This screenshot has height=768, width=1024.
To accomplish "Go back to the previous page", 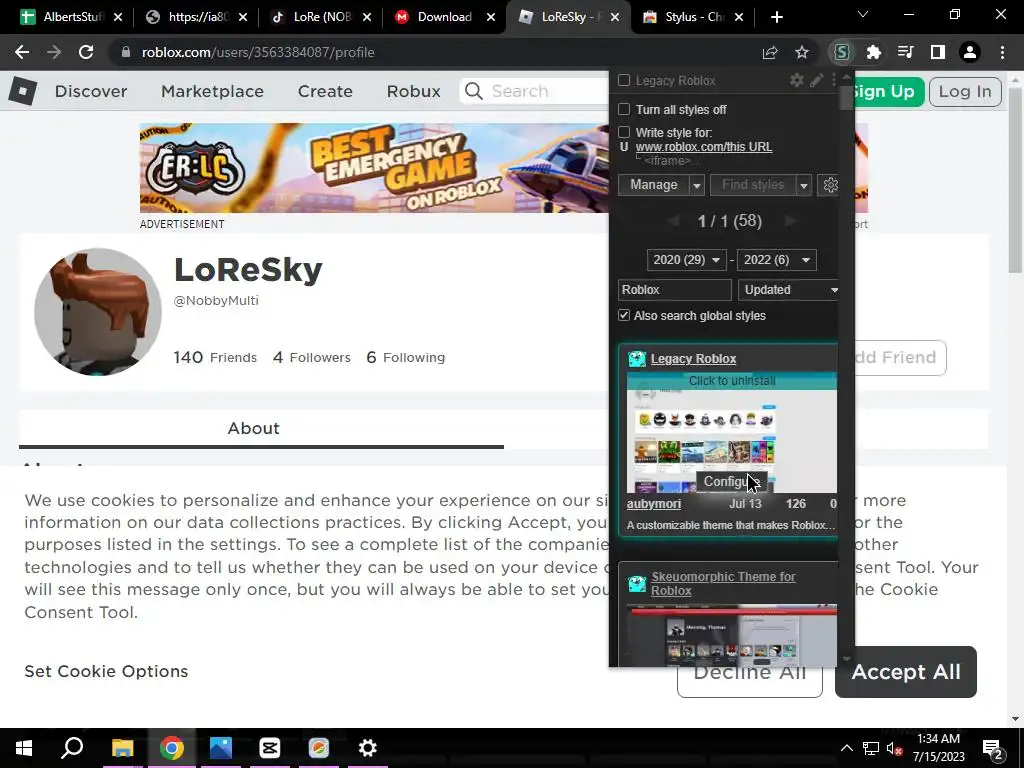I will 22,52.
